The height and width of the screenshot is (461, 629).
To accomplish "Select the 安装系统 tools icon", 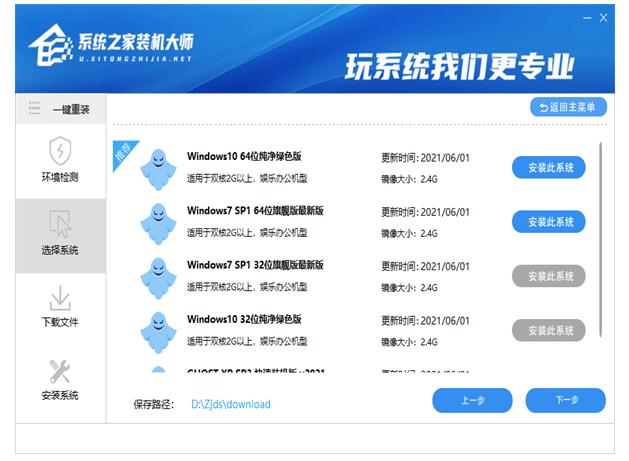I will pyautogui.click(x=60, y=371).
